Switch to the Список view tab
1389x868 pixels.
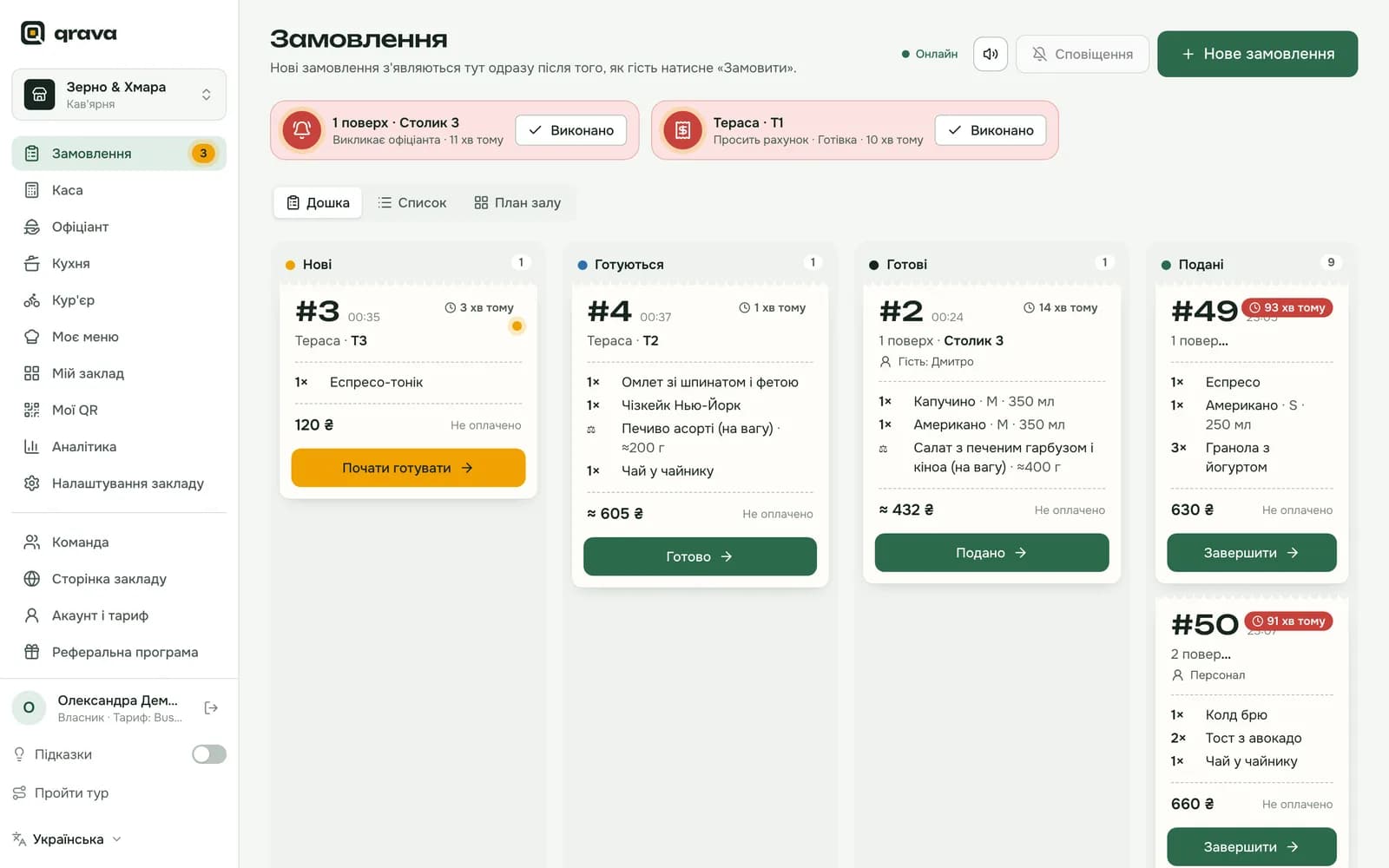412,202
